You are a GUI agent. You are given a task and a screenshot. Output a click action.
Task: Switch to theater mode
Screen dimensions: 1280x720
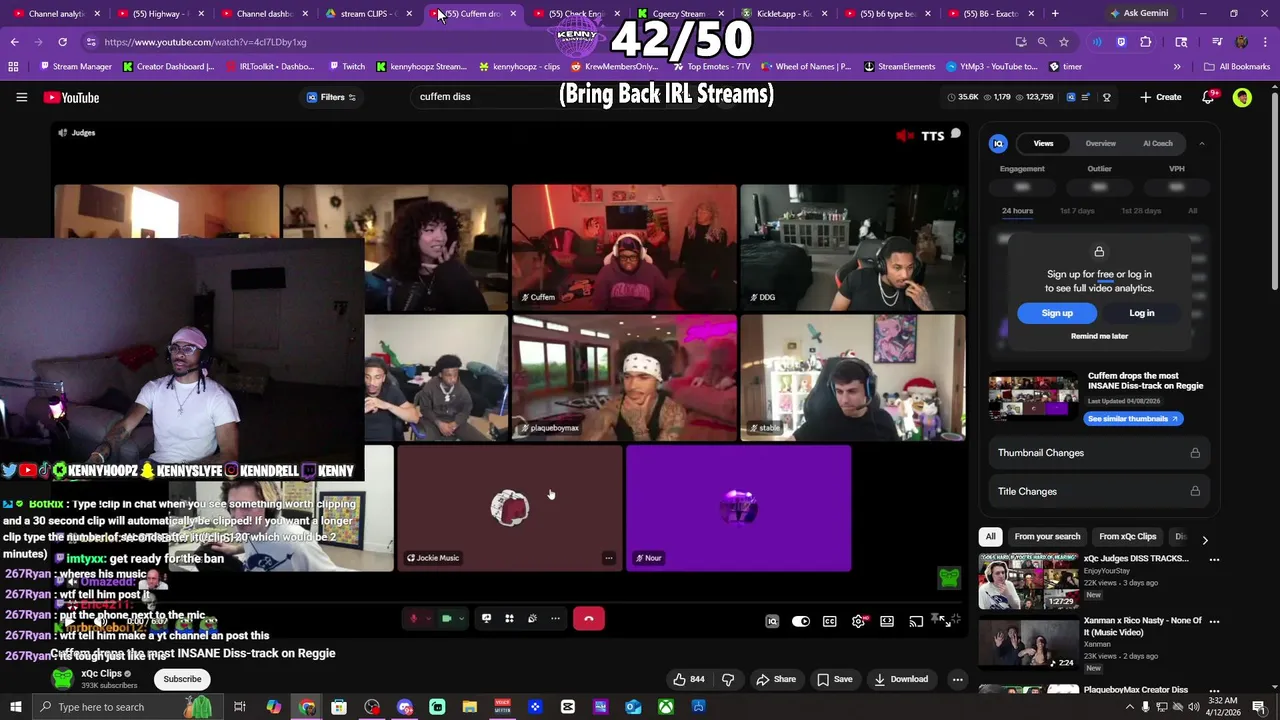coord(887,621)
